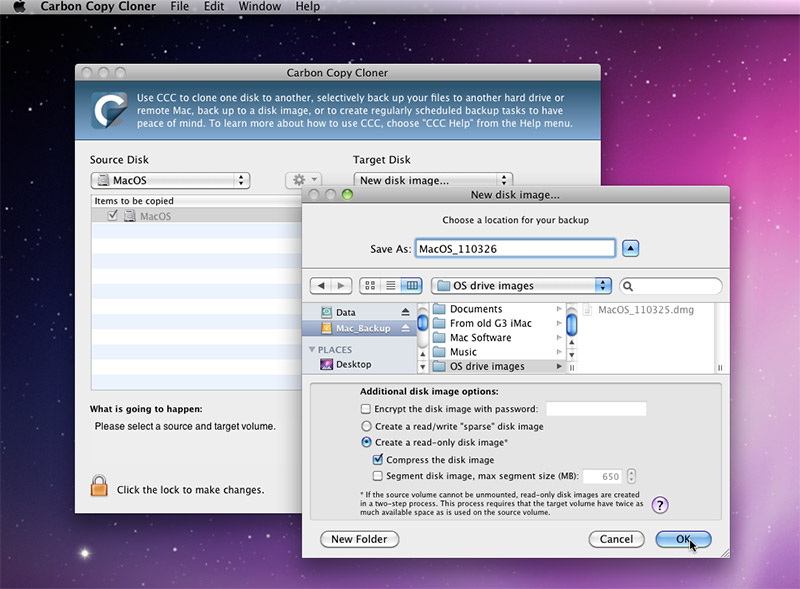800x589 pixels.
Task: Open the Help menu
Action: point(307,7)
